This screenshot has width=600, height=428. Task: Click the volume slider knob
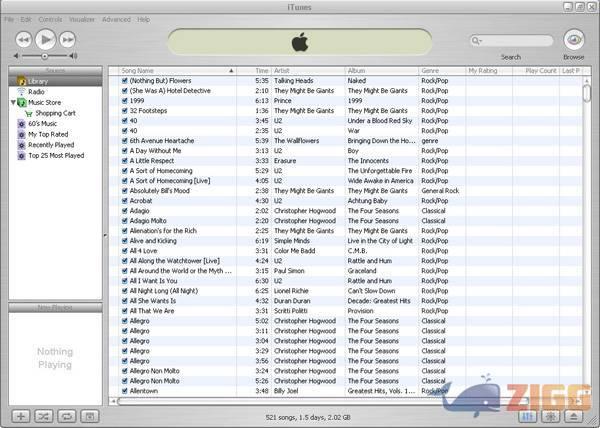pos(45,56)
